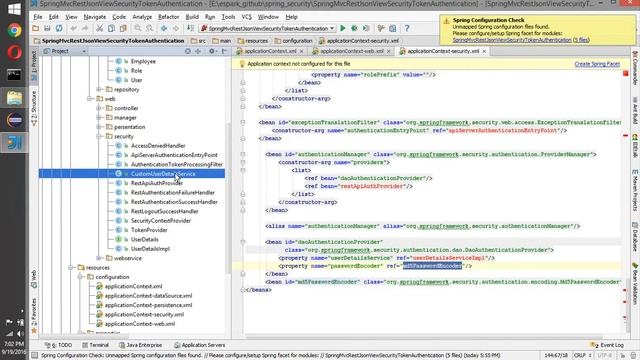The height and width of the screenshot is (360, 640).
Task: Open the Navigate menu
Action: (95, 17)
